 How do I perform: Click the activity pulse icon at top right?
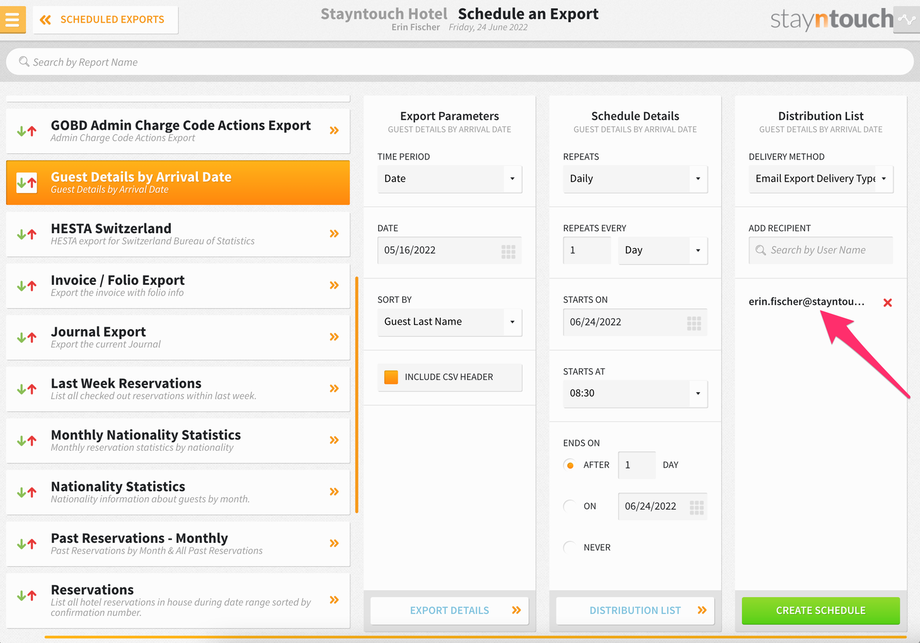907,19
